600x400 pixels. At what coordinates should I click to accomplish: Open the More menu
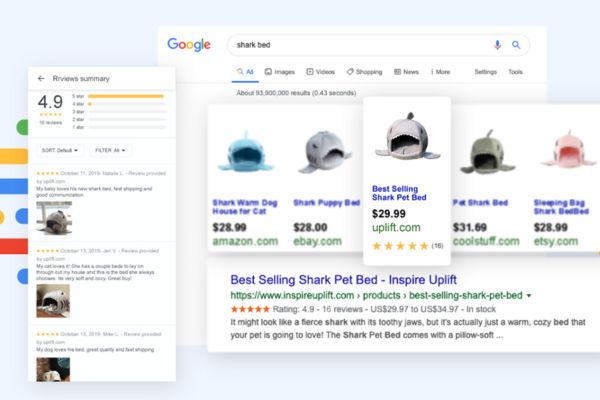440,72
